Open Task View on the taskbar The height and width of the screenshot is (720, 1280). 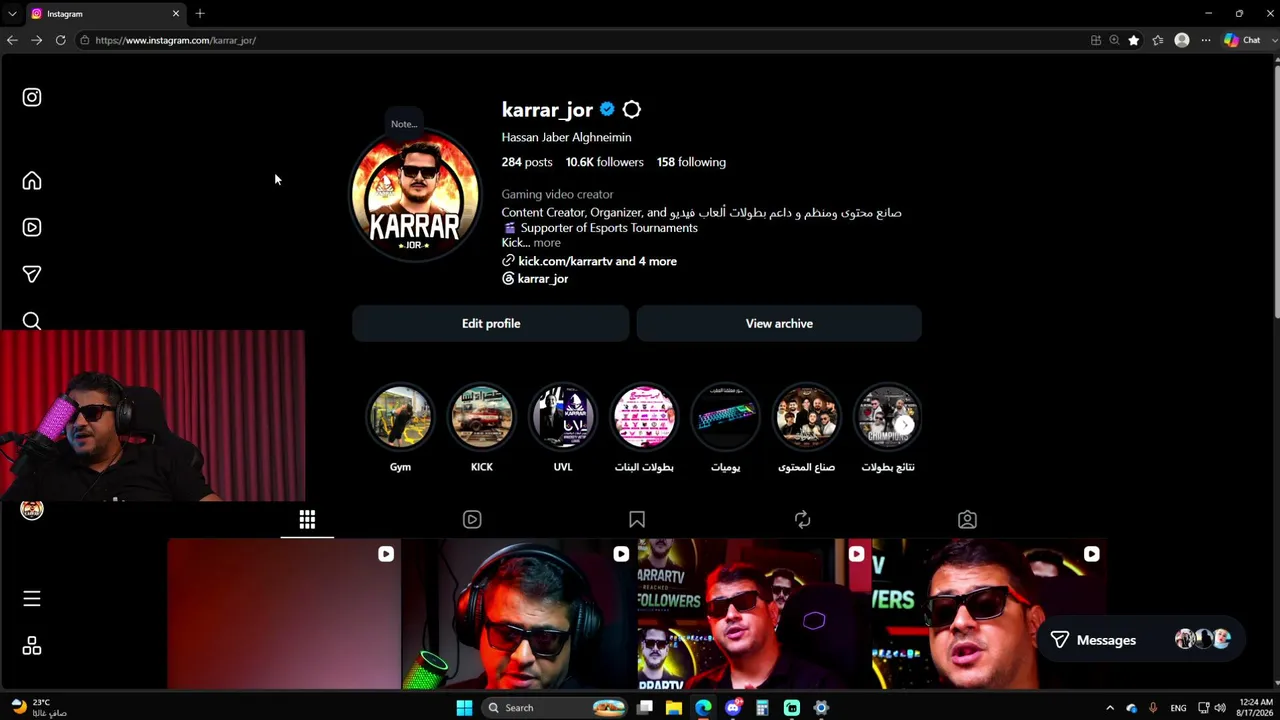(x=645, y=708)
